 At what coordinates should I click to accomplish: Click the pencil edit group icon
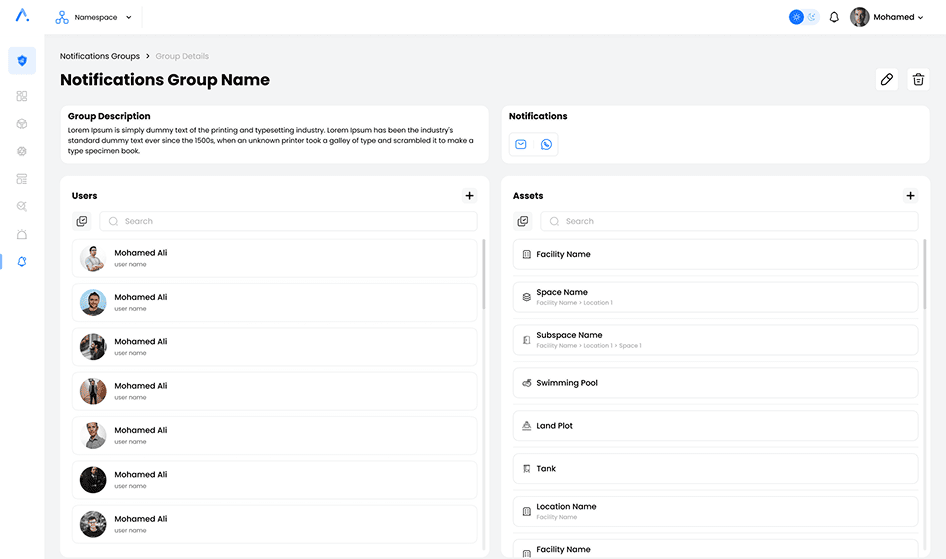click(x=886, y=80)
